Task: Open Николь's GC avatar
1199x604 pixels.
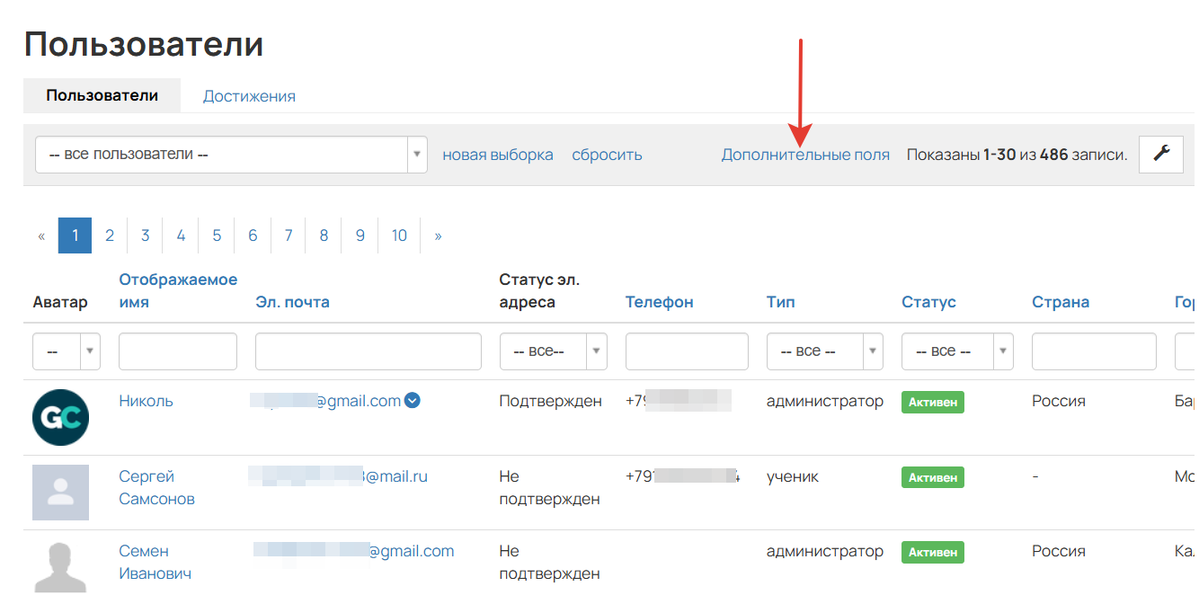Action: coord(60,417)
